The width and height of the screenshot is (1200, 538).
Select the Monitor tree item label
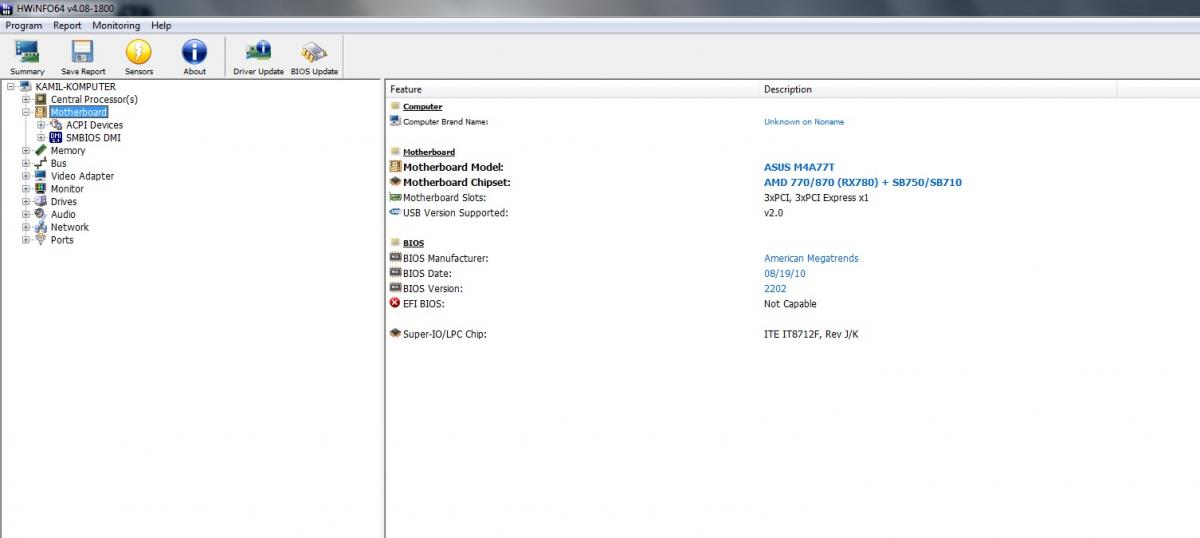click(67, 189)
